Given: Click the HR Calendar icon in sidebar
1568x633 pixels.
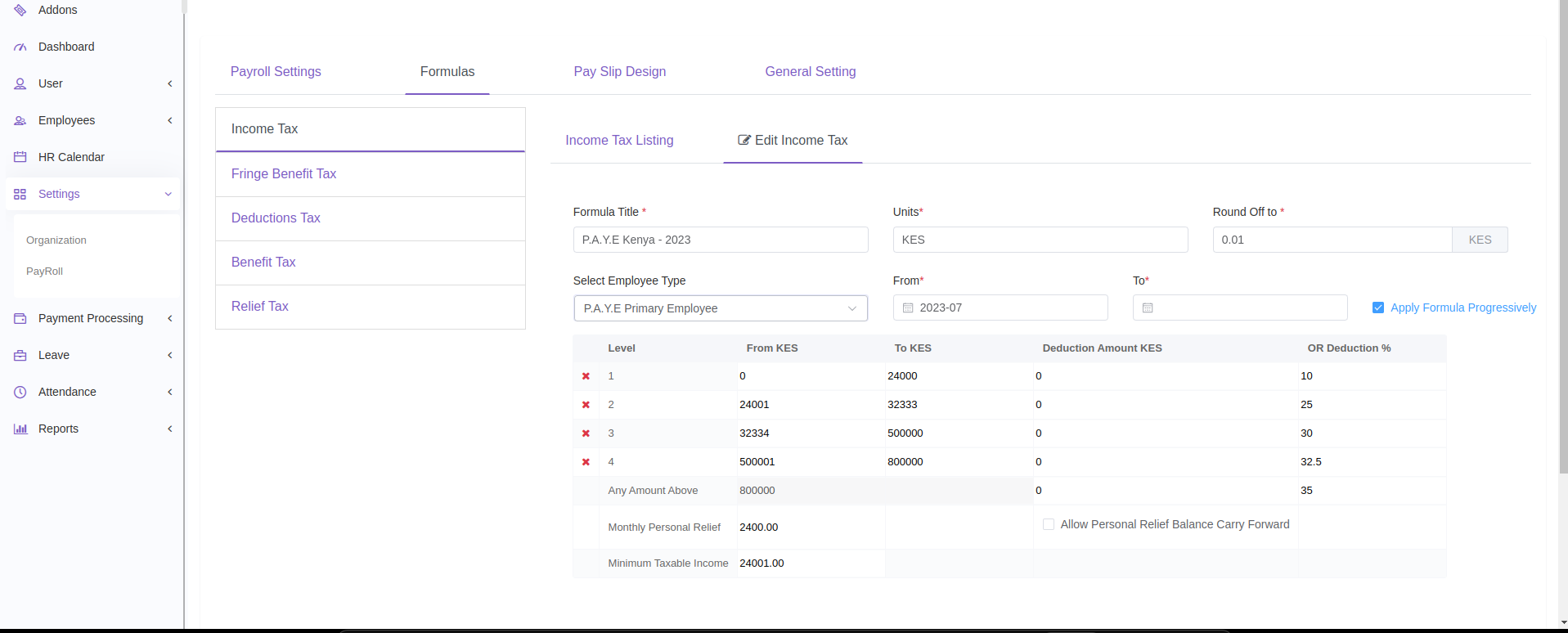Looking at the screenshot, I should [20, 157].
